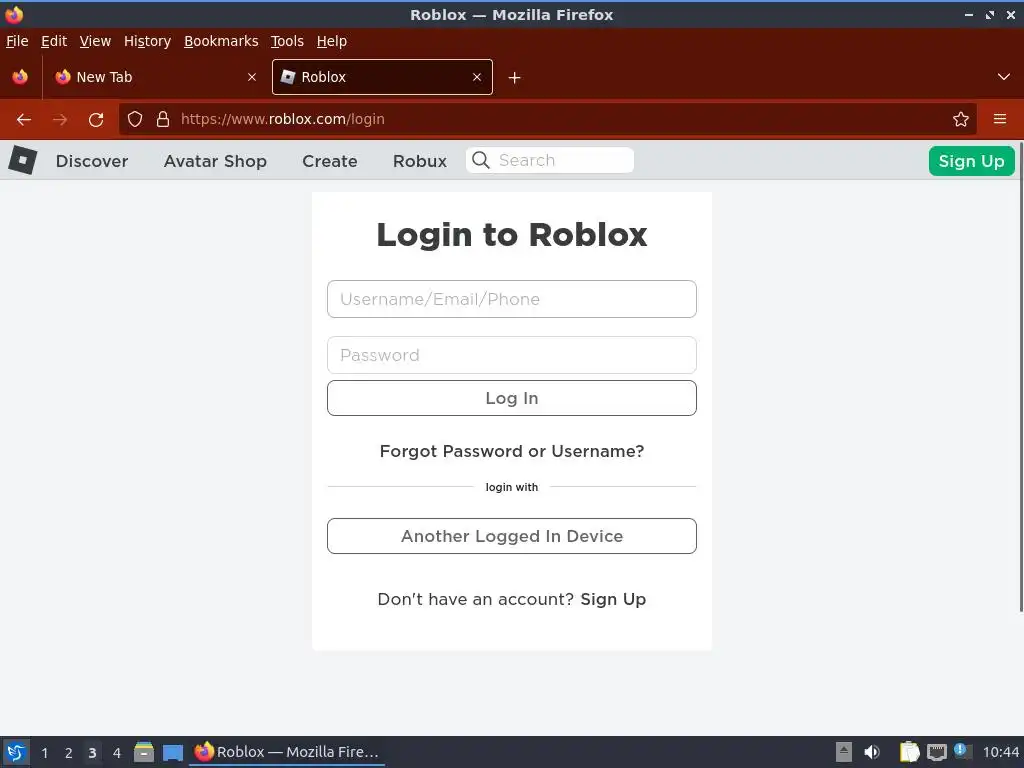The height and width of the screenshot is (768, 1024).
Task: Open the shield tracking protection icon
Action: click(135, 119)
